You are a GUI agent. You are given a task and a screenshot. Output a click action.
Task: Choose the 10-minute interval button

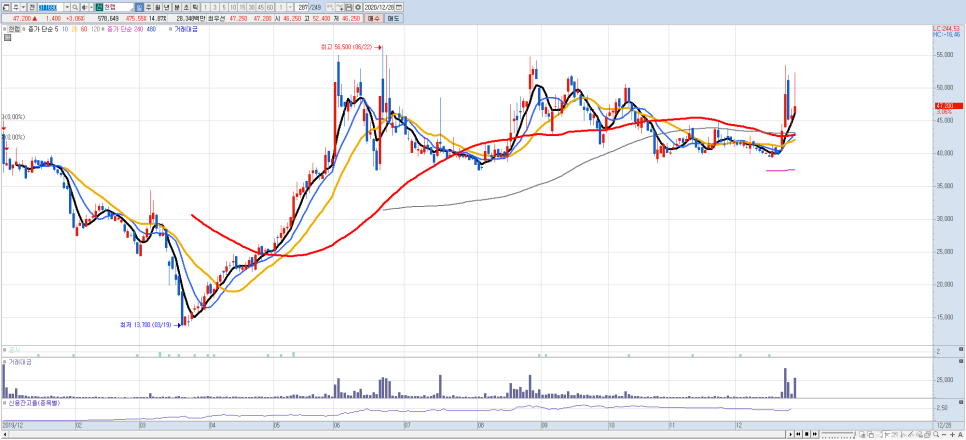(x=233, y=7)
